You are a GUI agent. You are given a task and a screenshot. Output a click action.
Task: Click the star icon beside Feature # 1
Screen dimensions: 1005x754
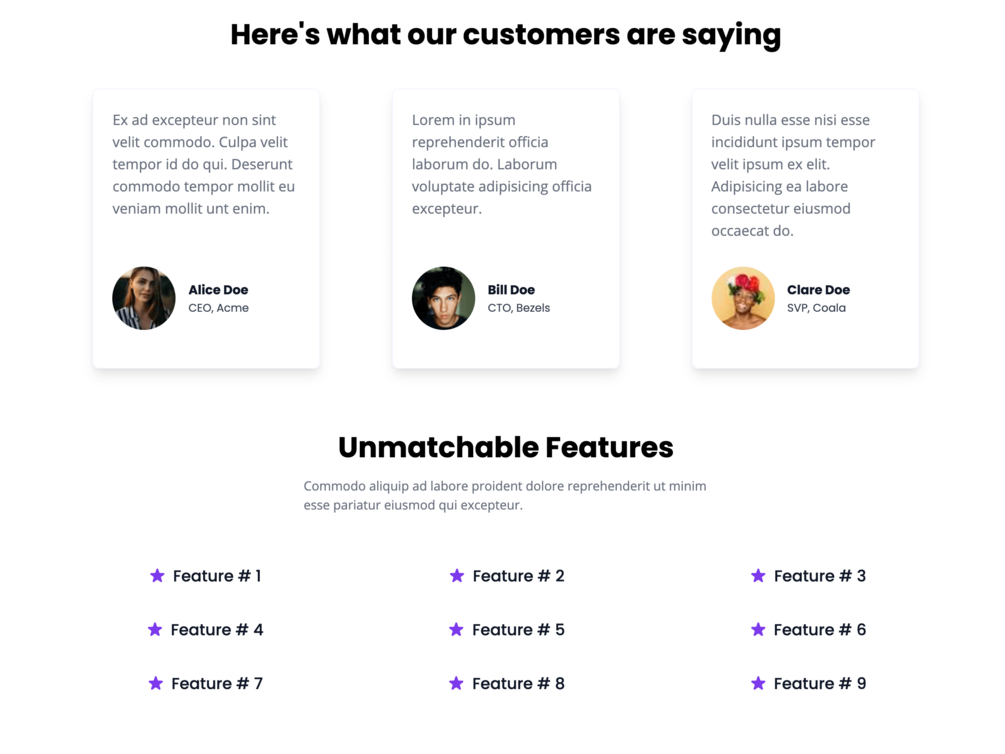[x=157, y=576]
